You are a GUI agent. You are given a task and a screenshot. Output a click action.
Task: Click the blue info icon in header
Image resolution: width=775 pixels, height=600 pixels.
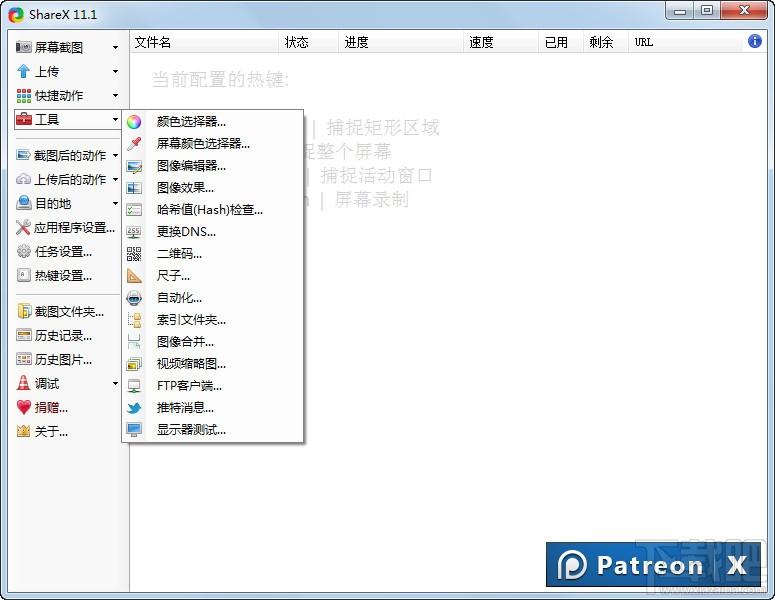(755, 42)
